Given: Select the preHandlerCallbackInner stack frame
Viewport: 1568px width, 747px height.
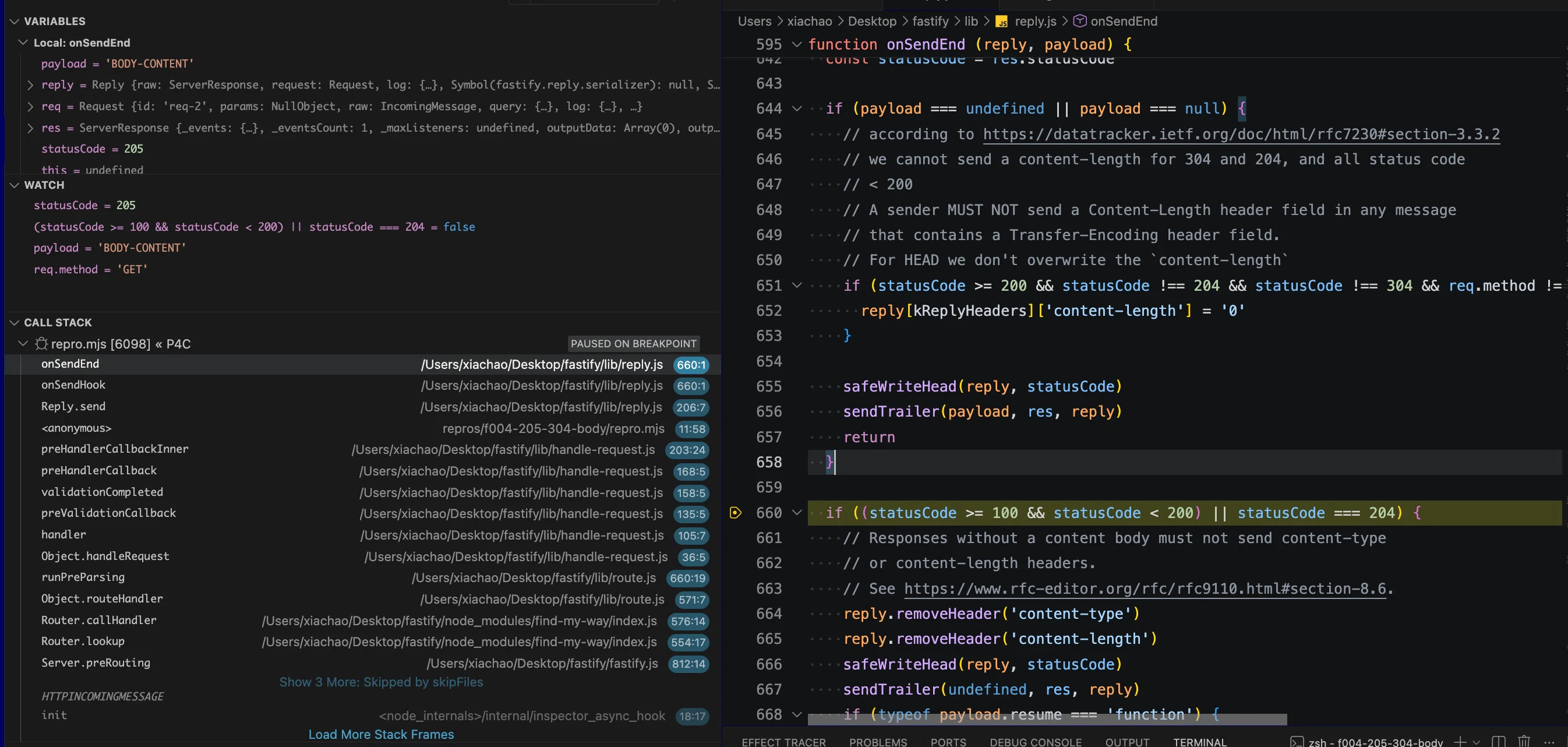Looking at the screenshot, I should (x=363, y=449).
